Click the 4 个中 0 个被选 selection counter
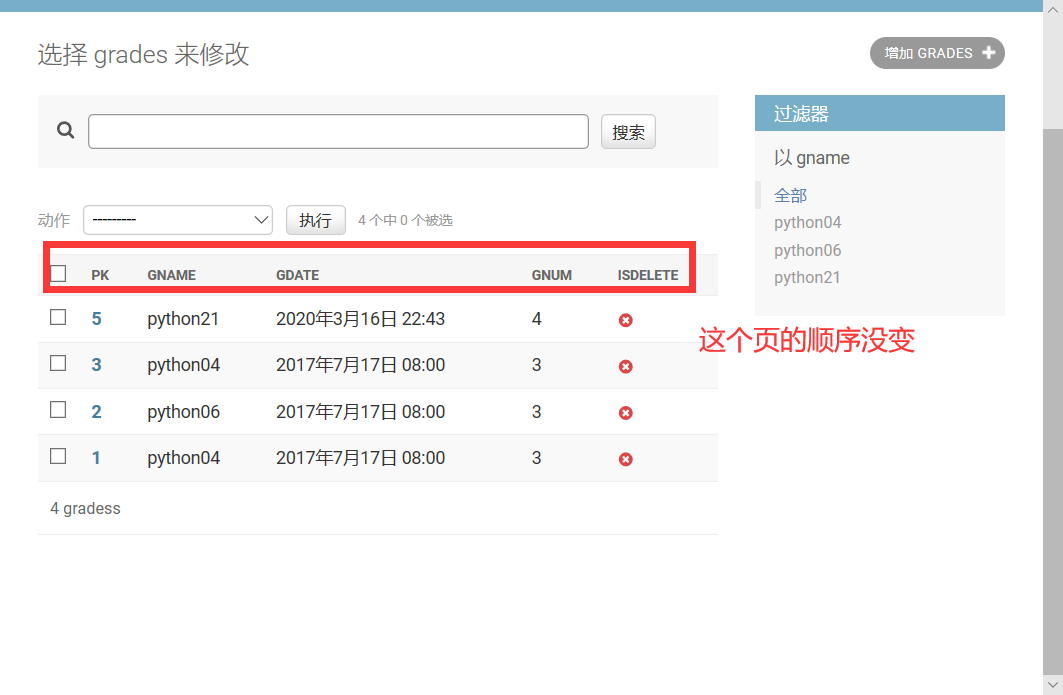This screenshot has width=1063, height=695. pyautogui.click(x=405, y=220)
